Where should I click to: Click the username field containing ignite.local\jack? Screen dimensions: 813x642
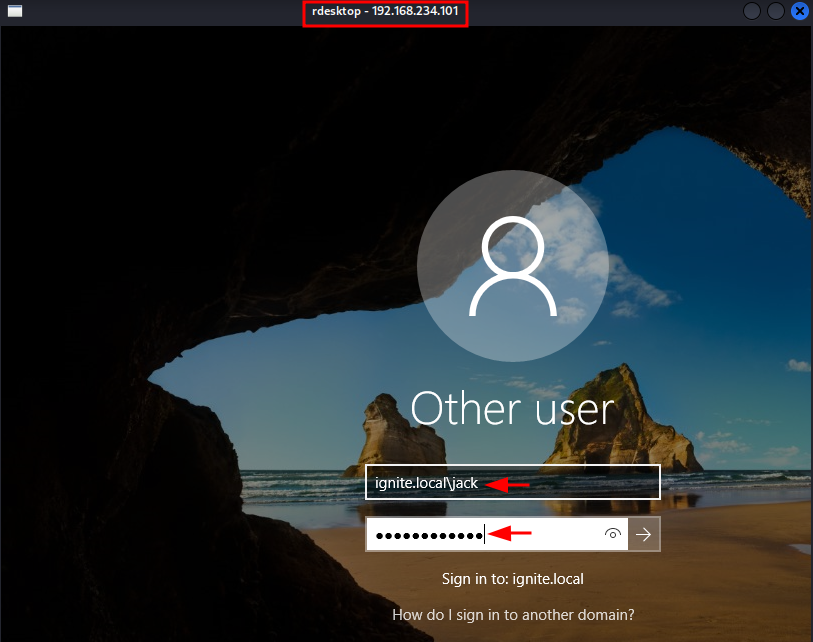[513, 482]
